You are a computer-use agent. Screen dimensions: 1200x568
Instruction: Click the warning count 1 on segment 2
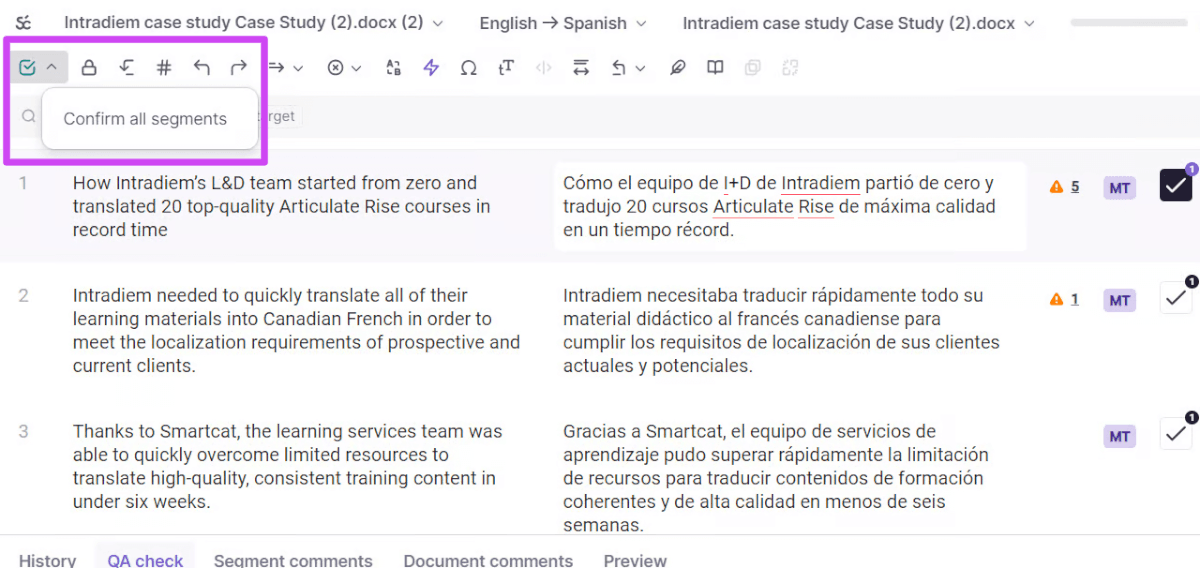coord(1075,300)
